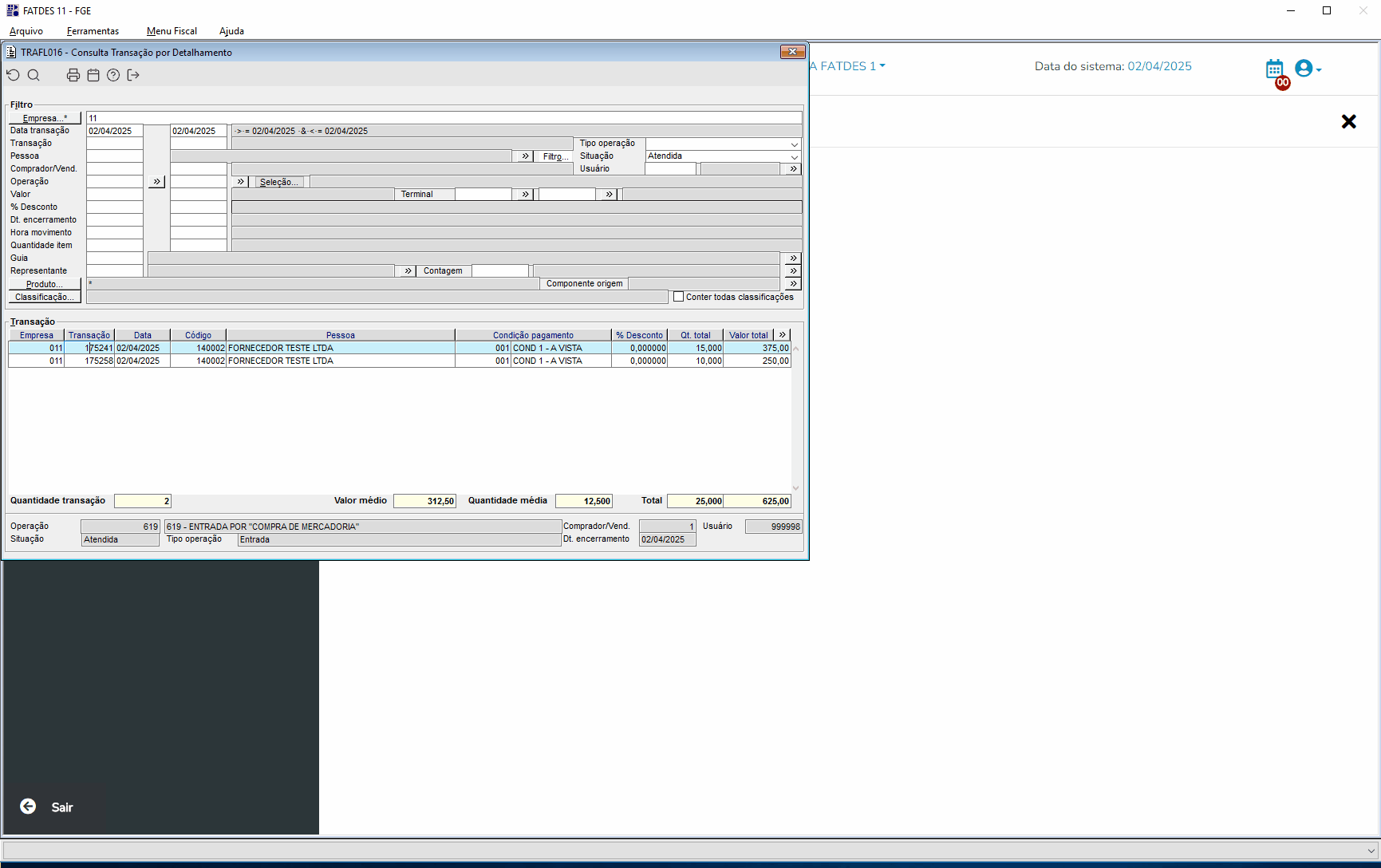This screenshot has width=1381, height=868.
Task: Toggle Conter todas classificações checkbox
Action: (679, 297)
